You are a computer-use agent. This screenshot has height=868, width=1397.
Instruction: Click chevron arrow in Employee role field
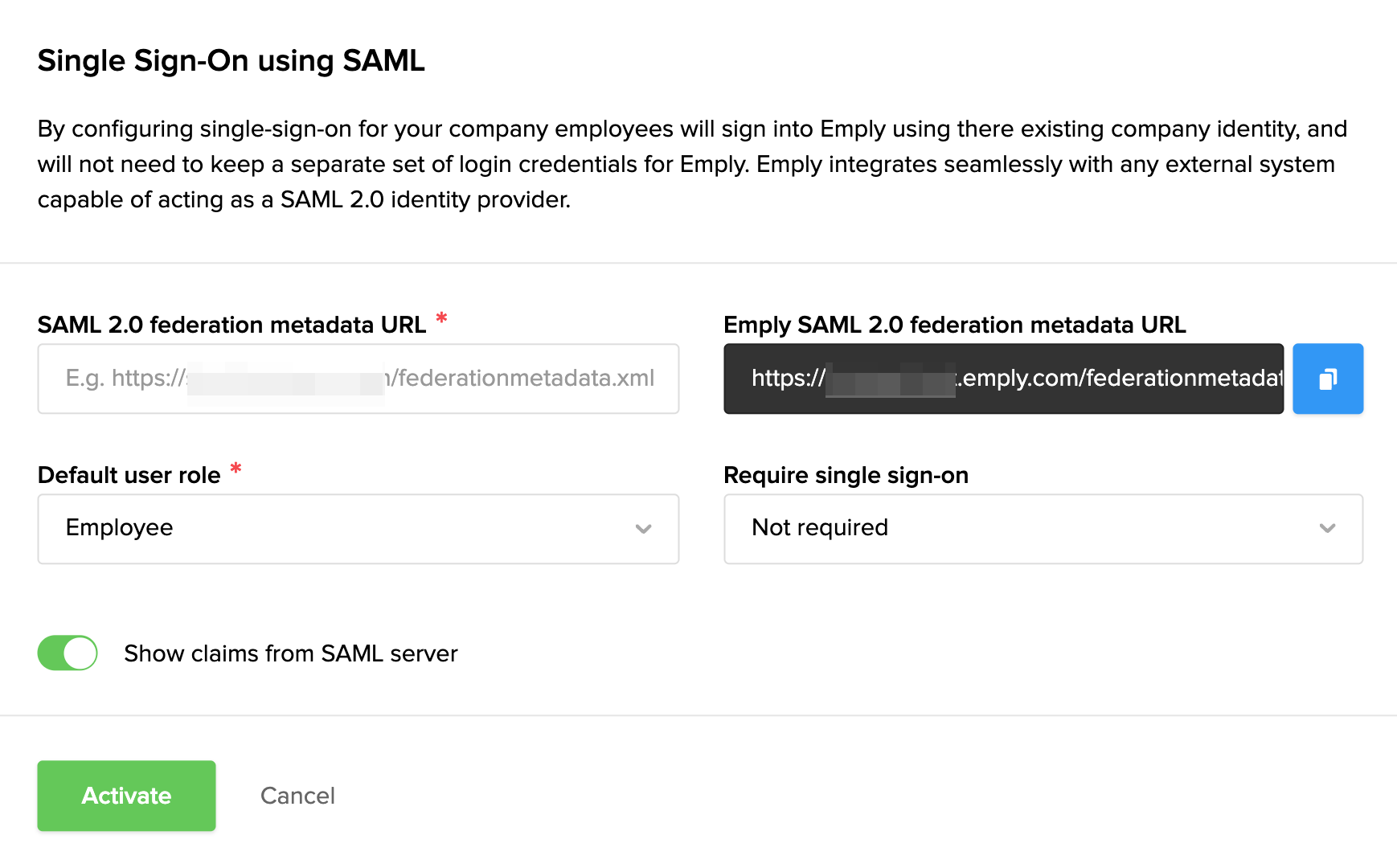(x=643, y=529)
